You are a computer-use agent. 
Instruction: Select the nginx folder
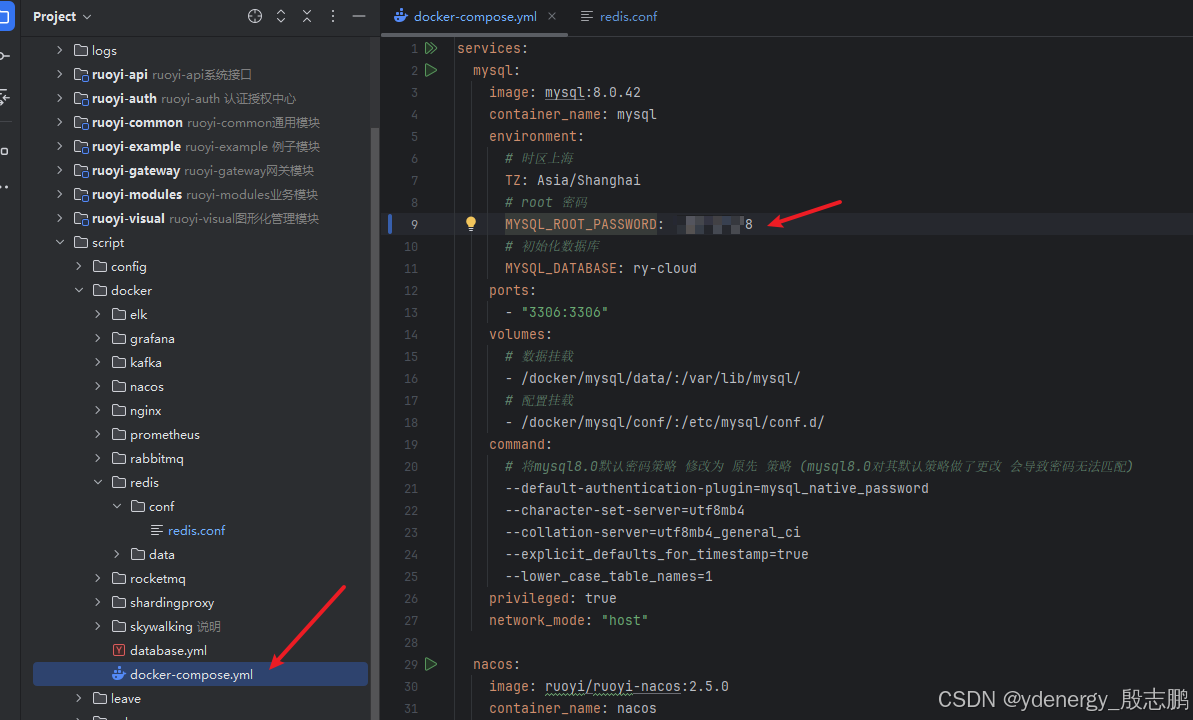click(136, 410)
